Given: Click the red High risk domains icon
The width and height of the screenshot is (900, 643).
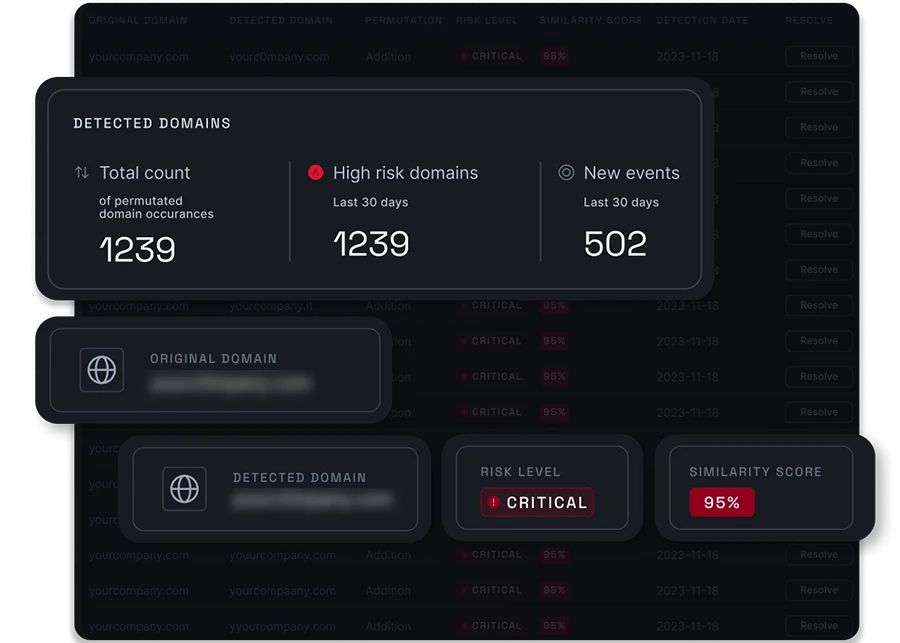Looking at the screenshot, I should point(316,173).
